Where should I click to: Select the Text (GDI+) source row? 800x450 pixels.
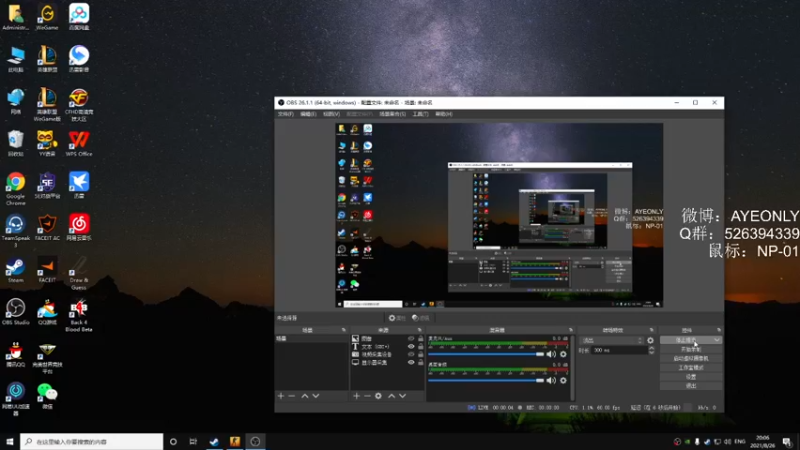388,346
